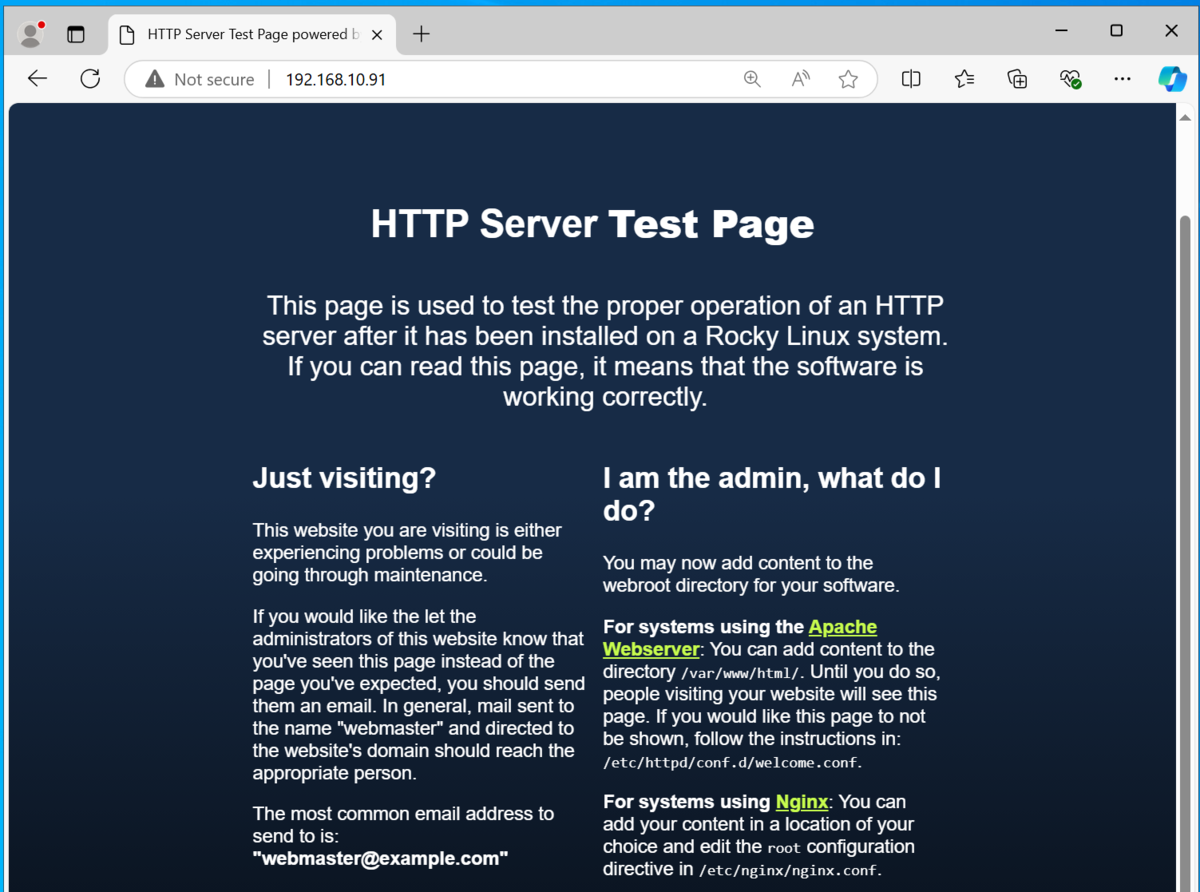Open Split screen icon
This screenshot has height=892, width=1200.
pos(911,79)
